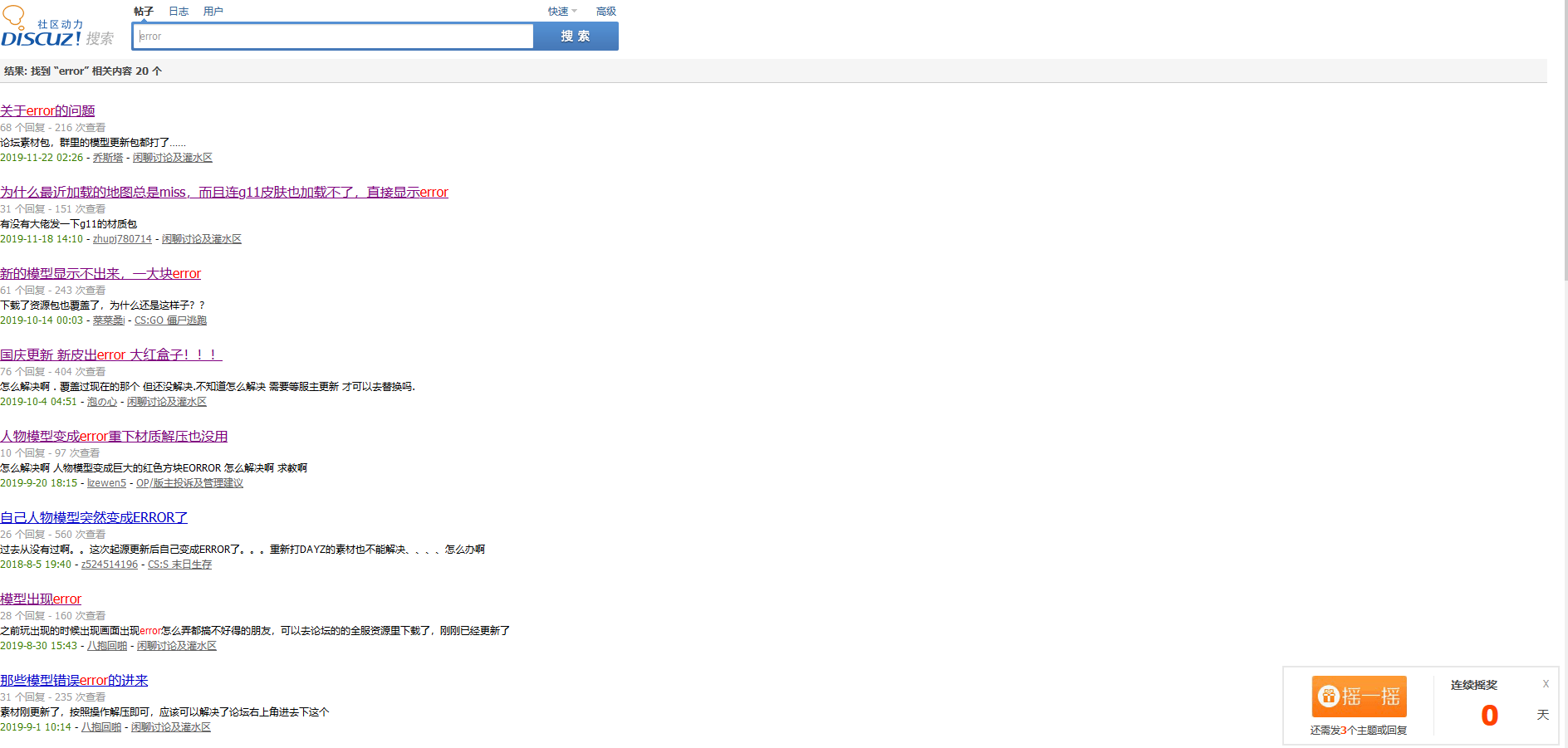Expand the 快速 search mode dropdown
1568x748 pixels.
[x=561, y=12]
